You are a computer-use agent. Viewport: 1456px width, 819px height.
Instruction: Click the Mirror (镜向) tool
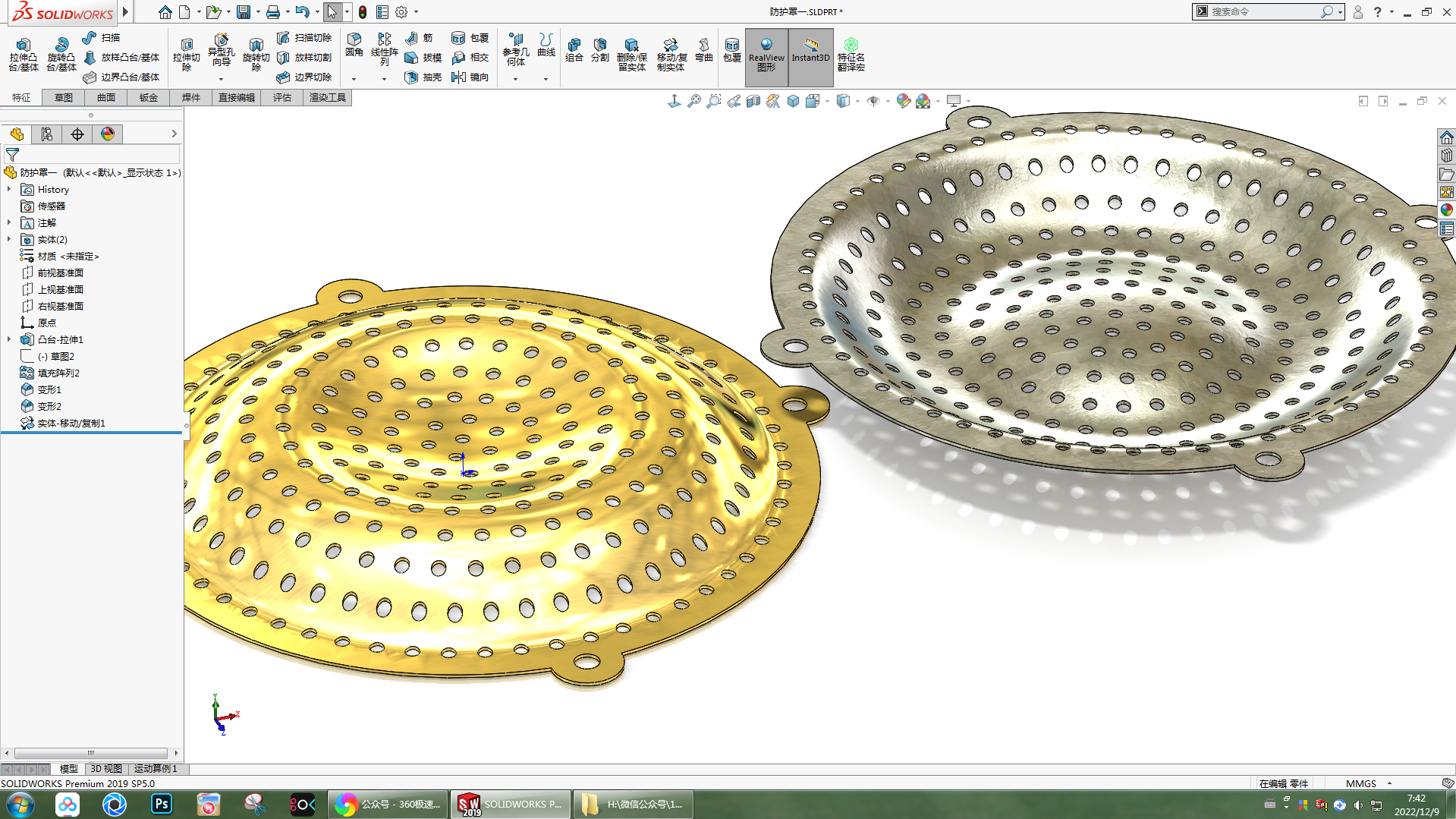(470, 77)
